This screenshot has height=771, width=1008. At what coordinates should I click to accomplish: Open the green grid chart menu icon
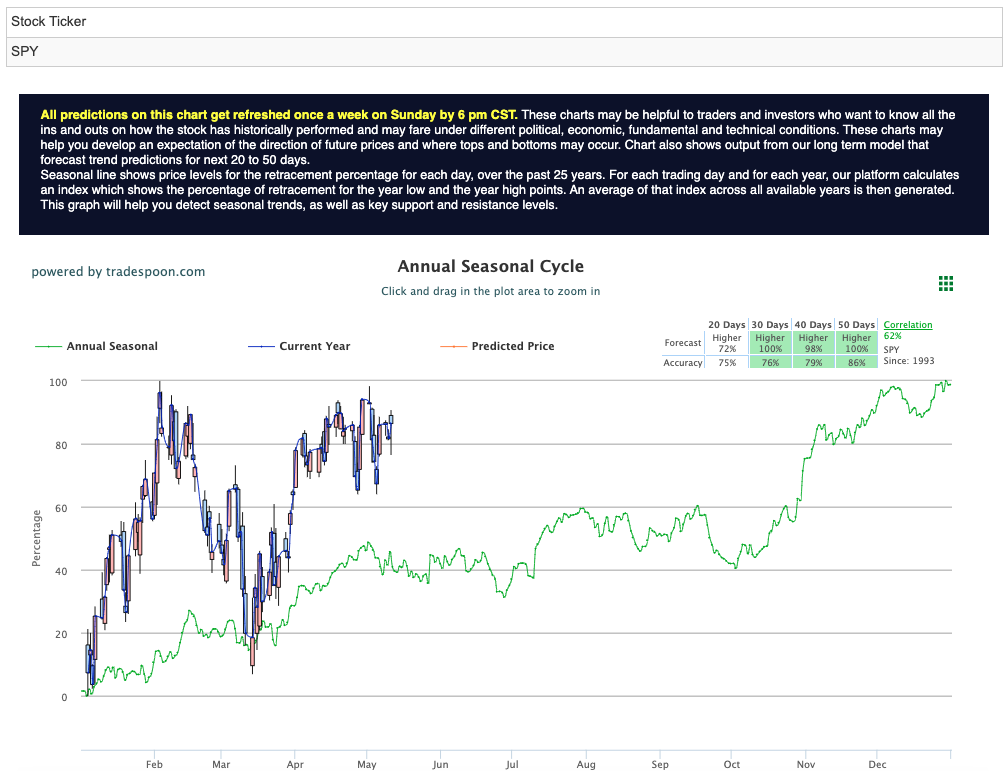point(946,284)
